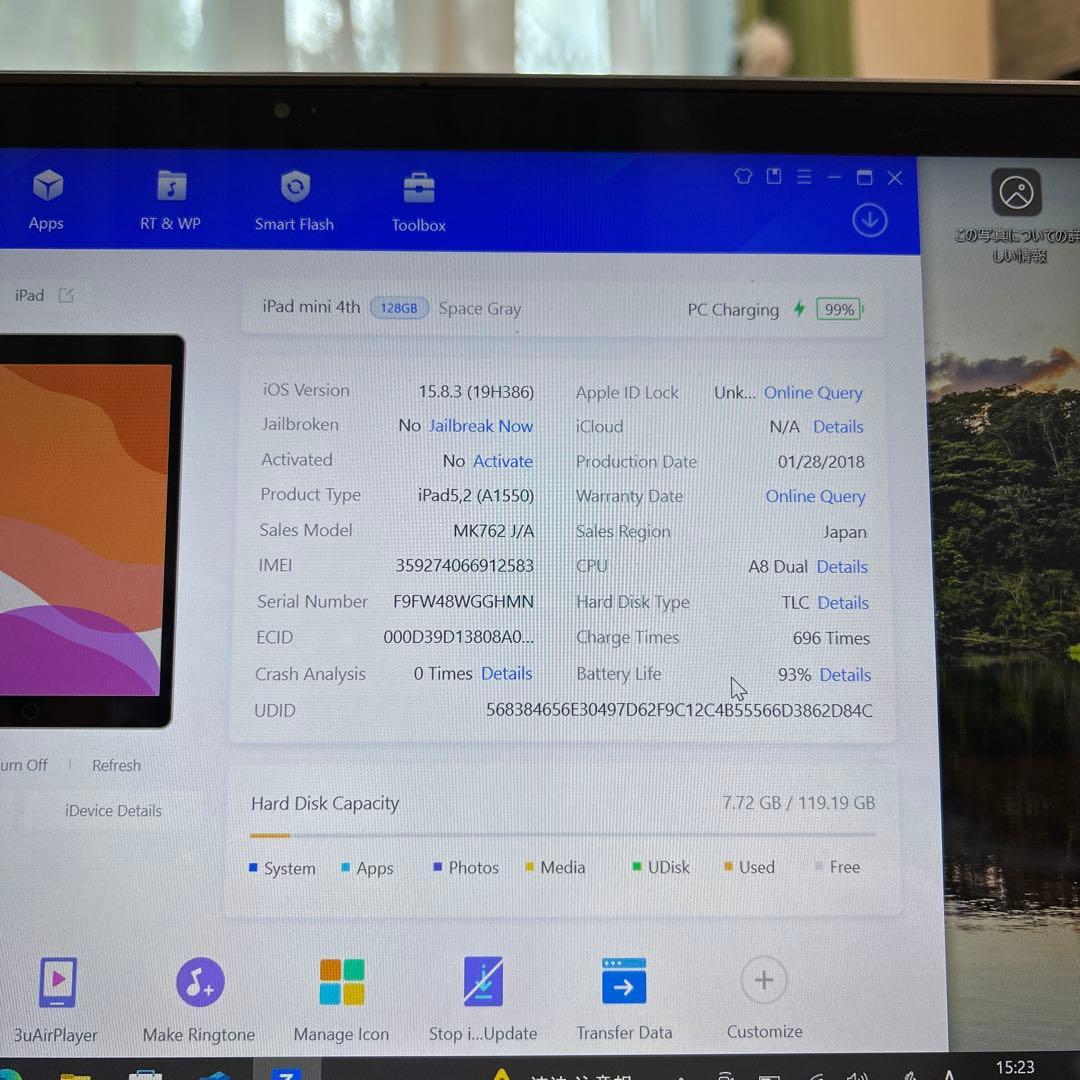Open RT & WP ringtones and wallpapers

coord(171,188)
